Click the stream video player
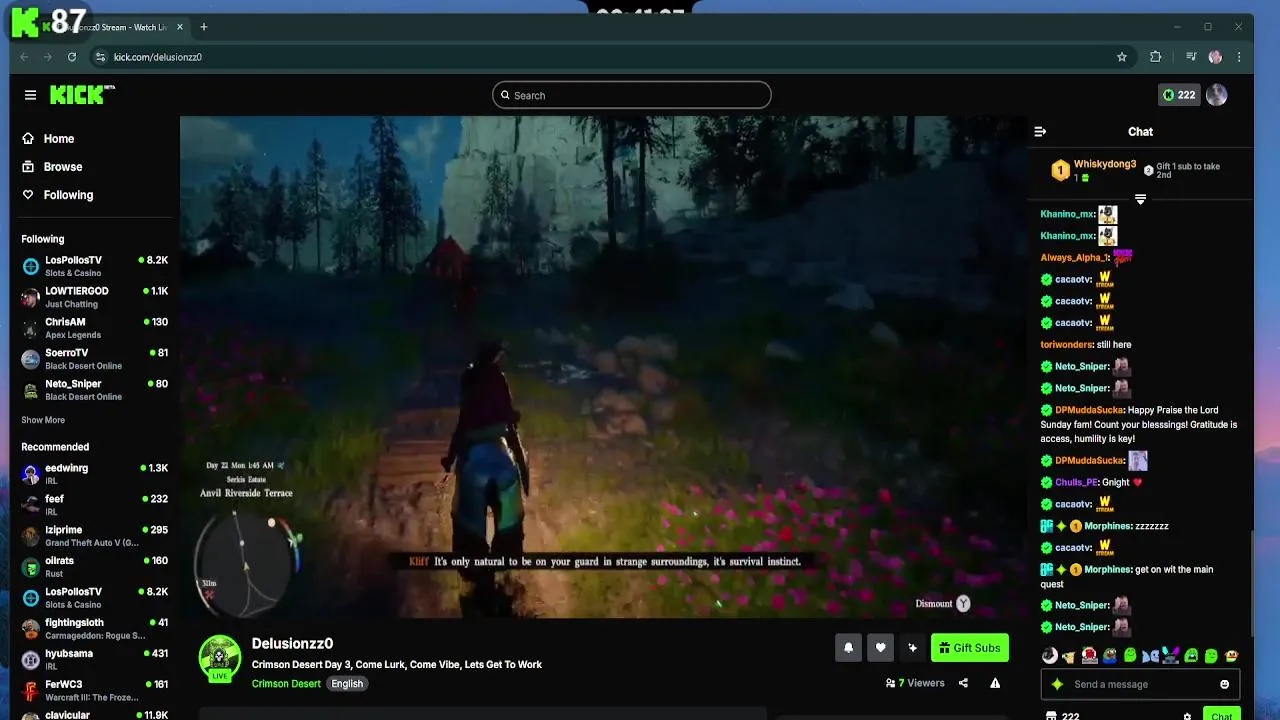The image size is (1280, 720). [603, 366]
